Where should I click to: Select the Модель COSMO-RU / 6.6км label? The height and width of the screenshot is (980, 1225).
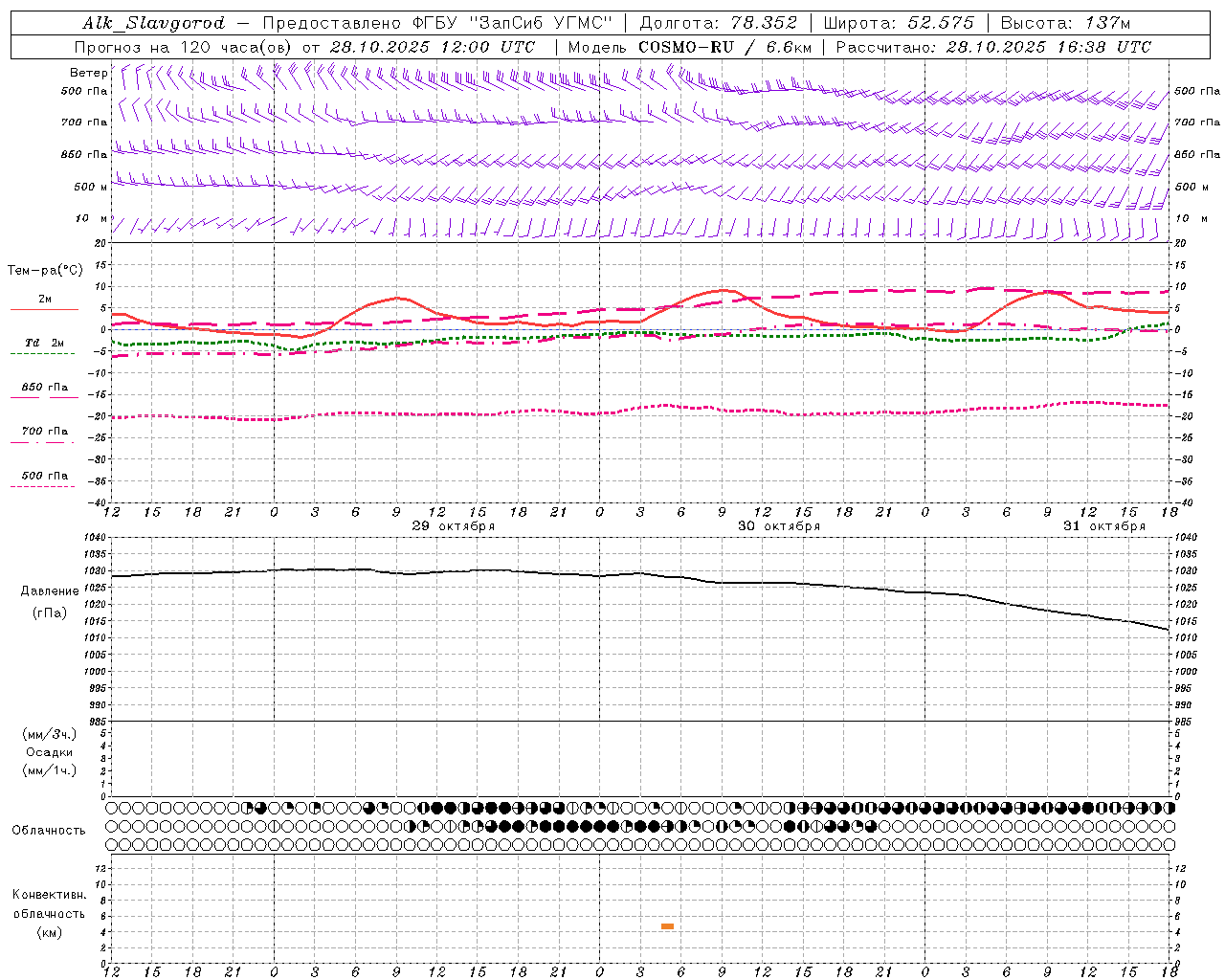689,47
